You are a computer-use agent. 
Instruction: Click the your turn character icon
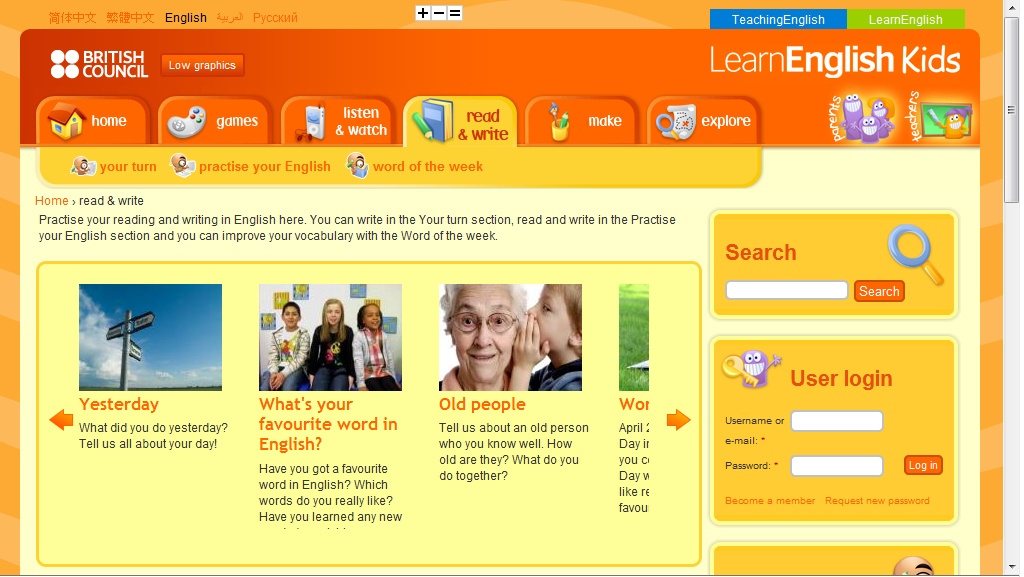click(83, 166)
